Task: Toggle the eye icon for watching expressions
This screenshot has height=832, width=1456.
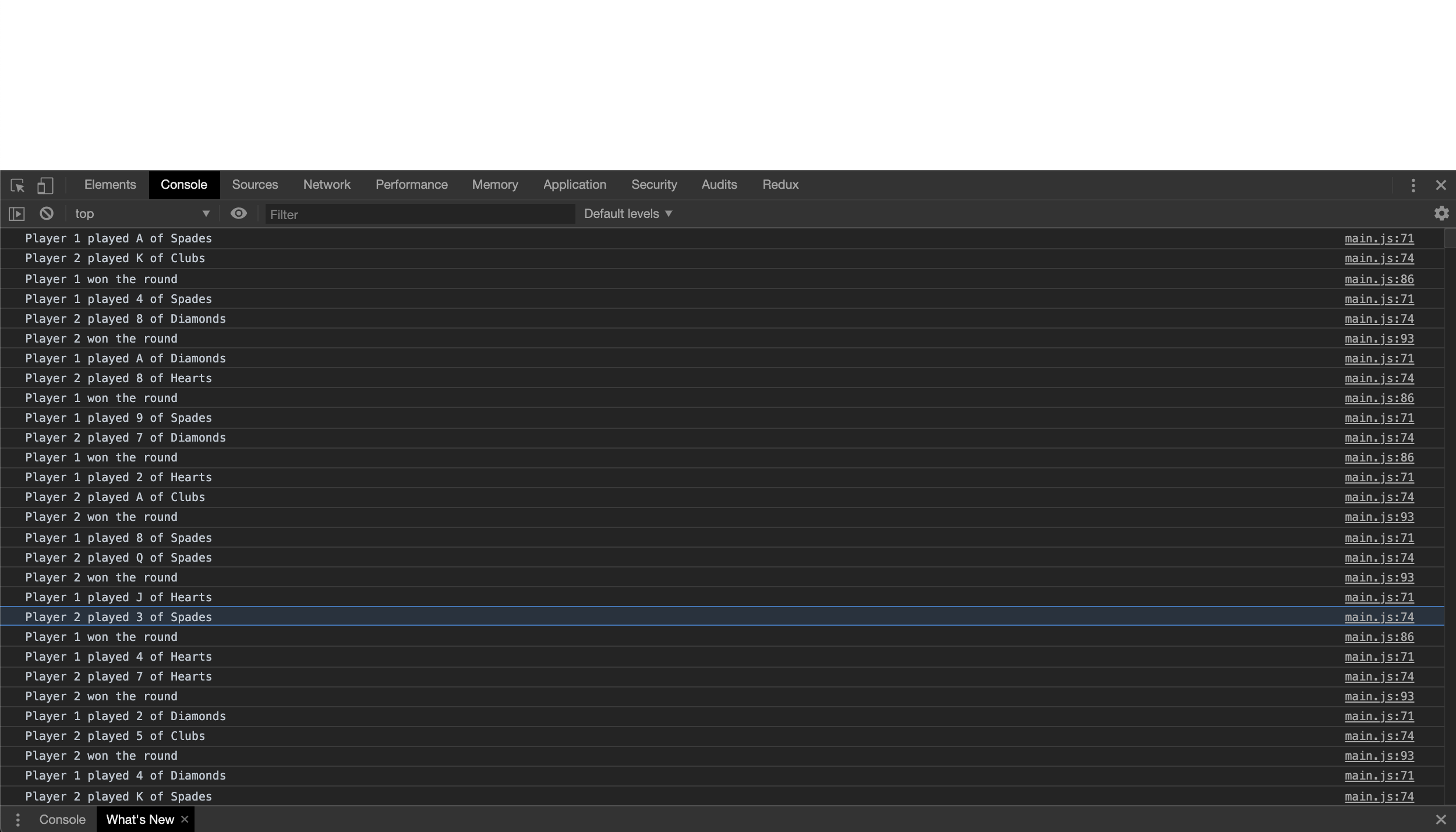Action: click(237, 212)
